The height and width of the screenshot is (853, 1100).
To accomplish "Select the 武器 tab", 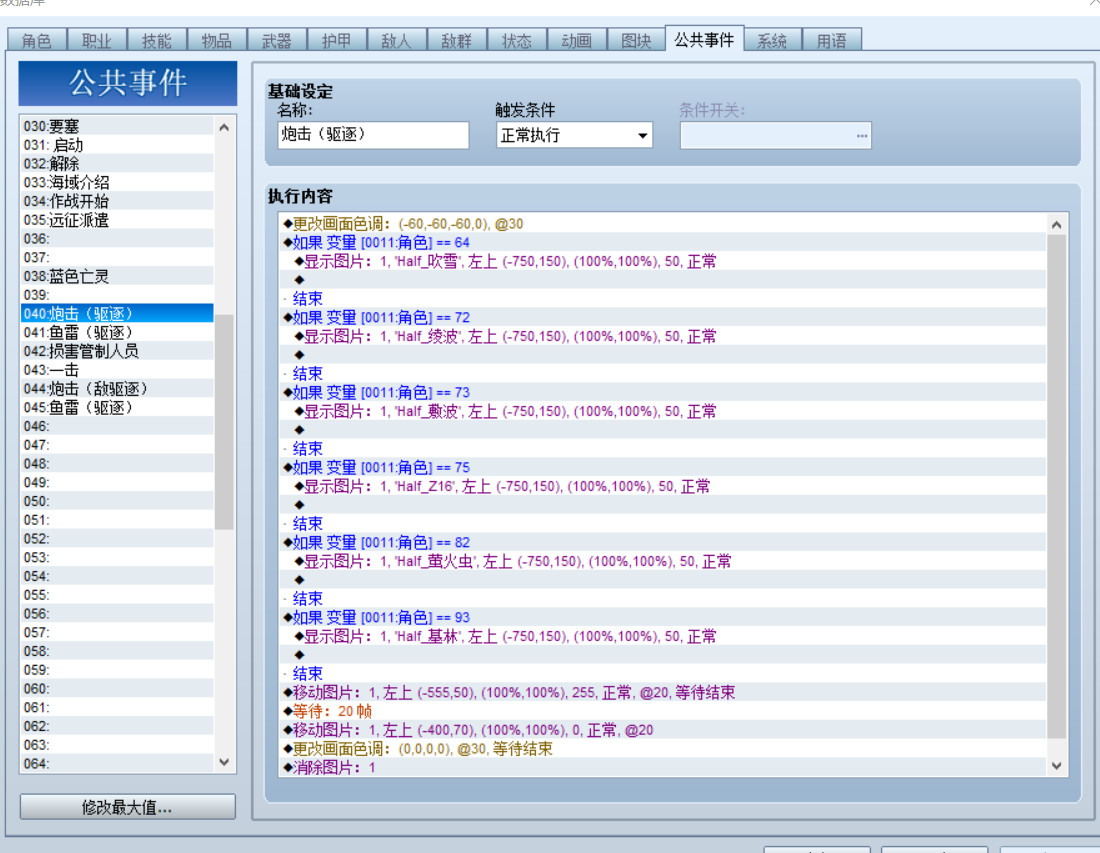I will click(276, 41).
